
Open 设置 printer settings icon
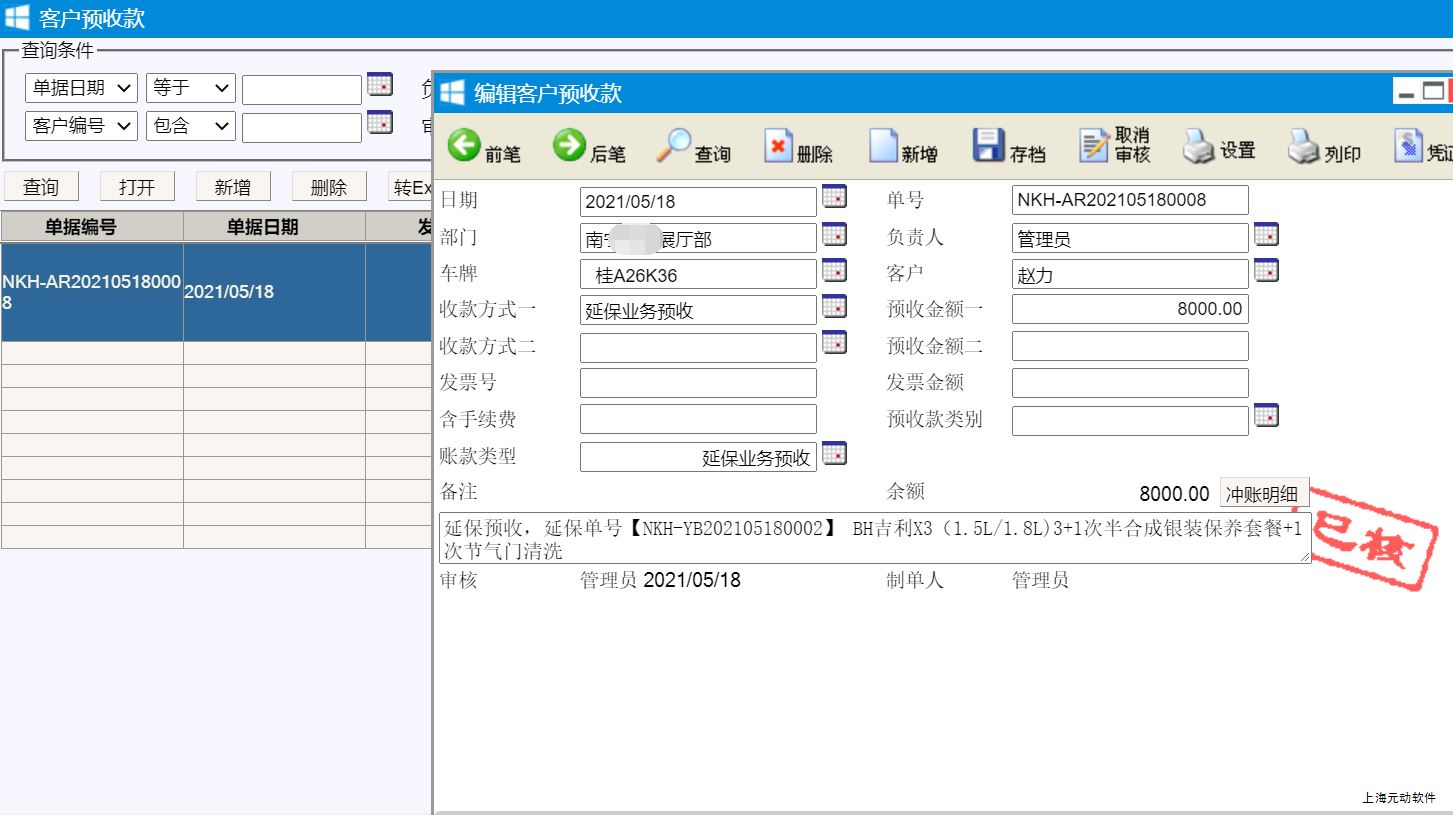(1198, 146)
